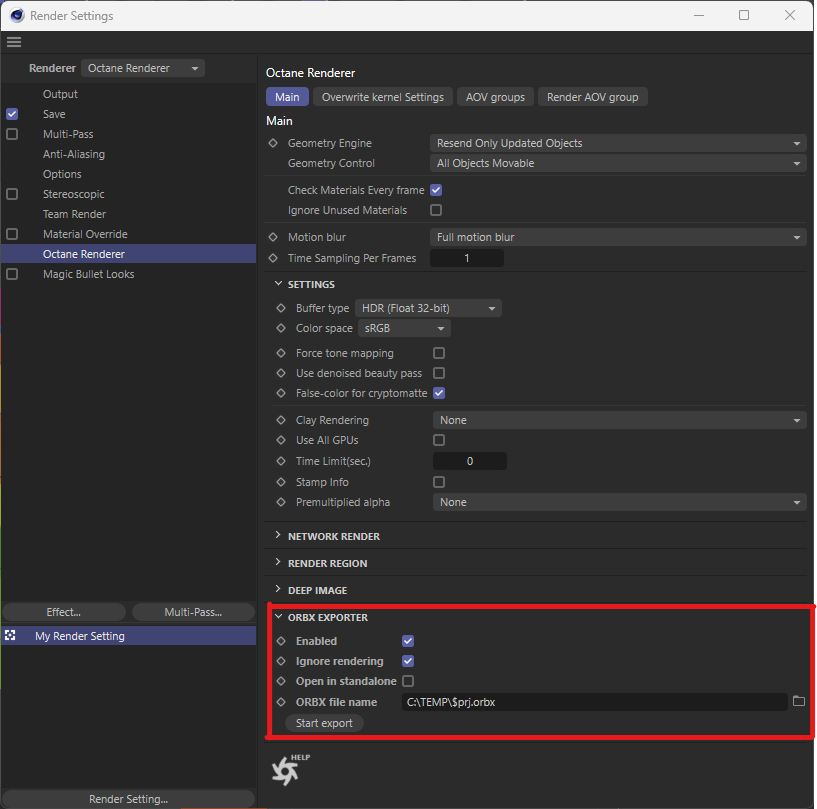Enable the Multi-Pass checkbox
Viewport: 817px width, 809px height.
tap(12, 134)
